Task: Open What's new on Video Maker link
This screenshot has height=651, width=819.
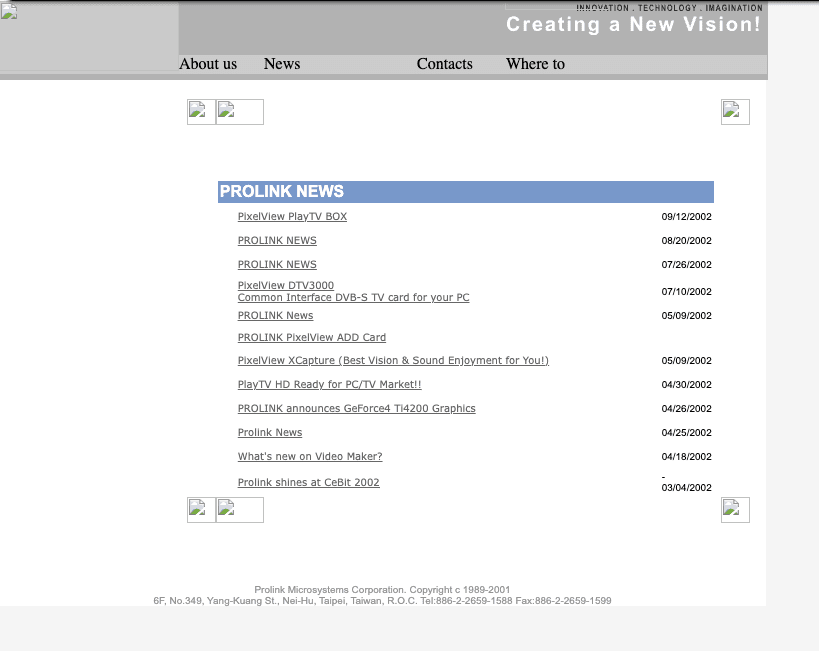Action: tap(310, 457)
